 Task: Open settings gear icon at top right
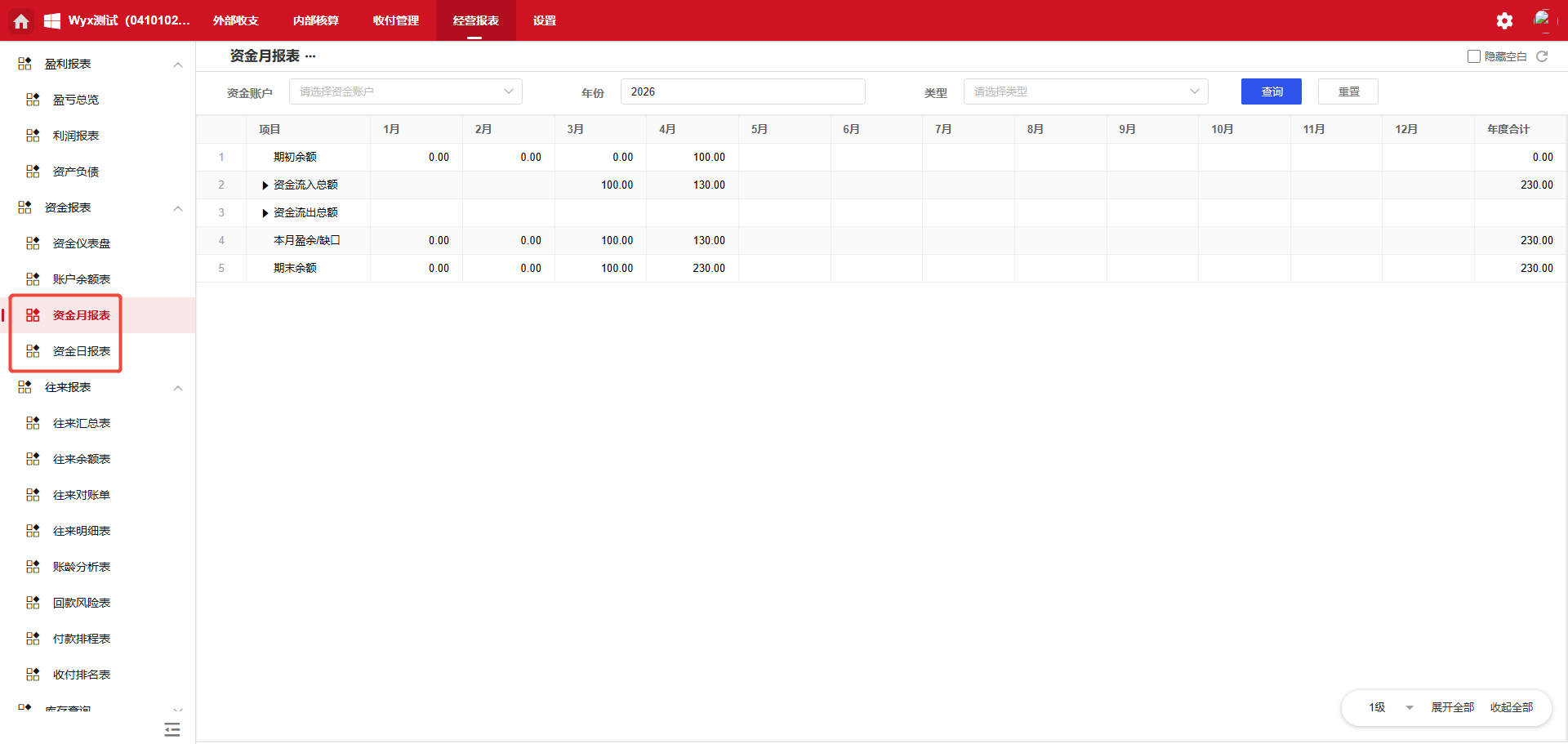pos(1504,21)
